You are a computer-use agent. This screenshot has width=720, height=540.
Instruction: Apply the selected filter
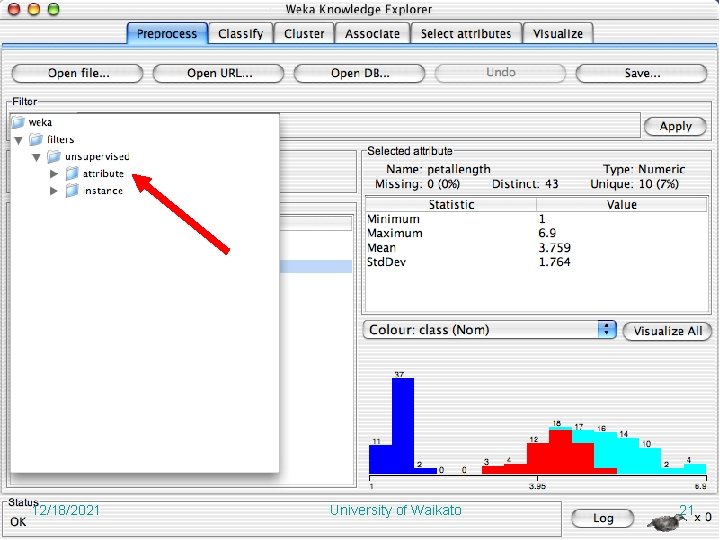point(675,126)
